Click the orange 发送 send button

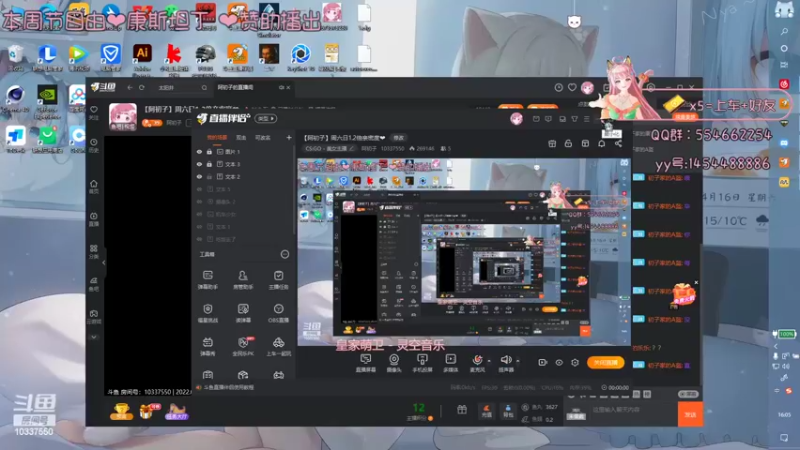[x=690, y=414]
